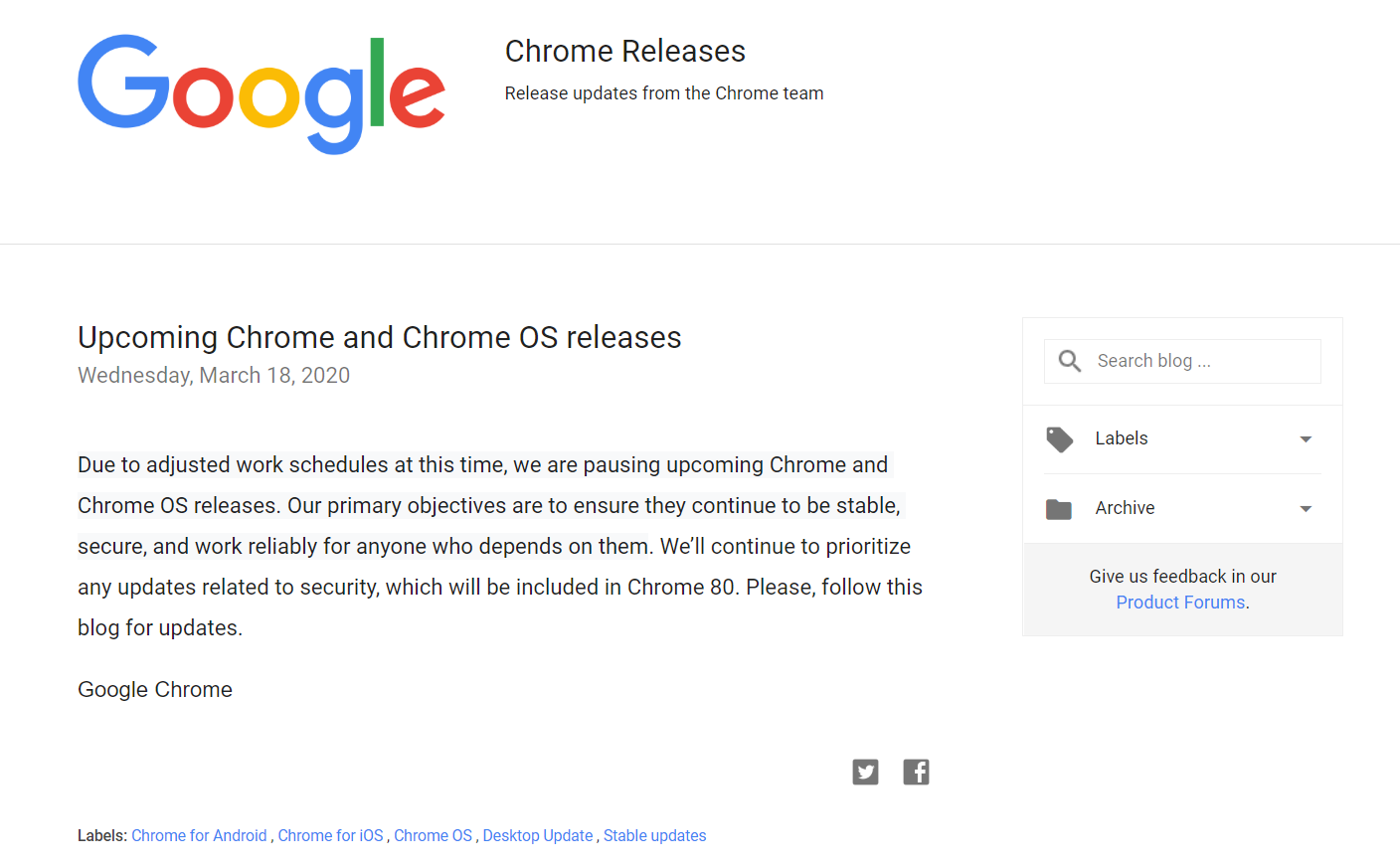Open the Stable updates label

click(x=654, y=836)
